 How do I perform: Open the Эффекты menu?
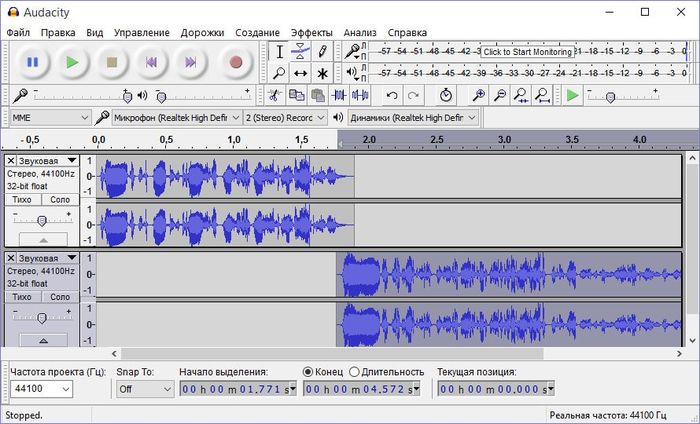[312, 32]
